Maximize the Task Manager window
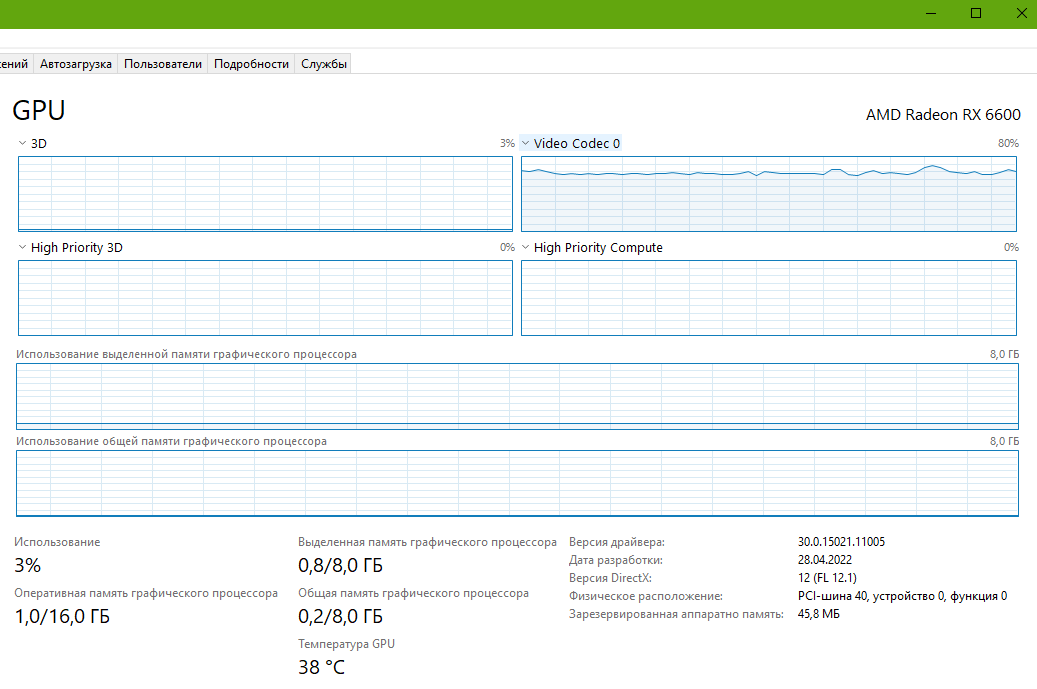This screenshot has width=1037, height=689. [x=976, y=13]
